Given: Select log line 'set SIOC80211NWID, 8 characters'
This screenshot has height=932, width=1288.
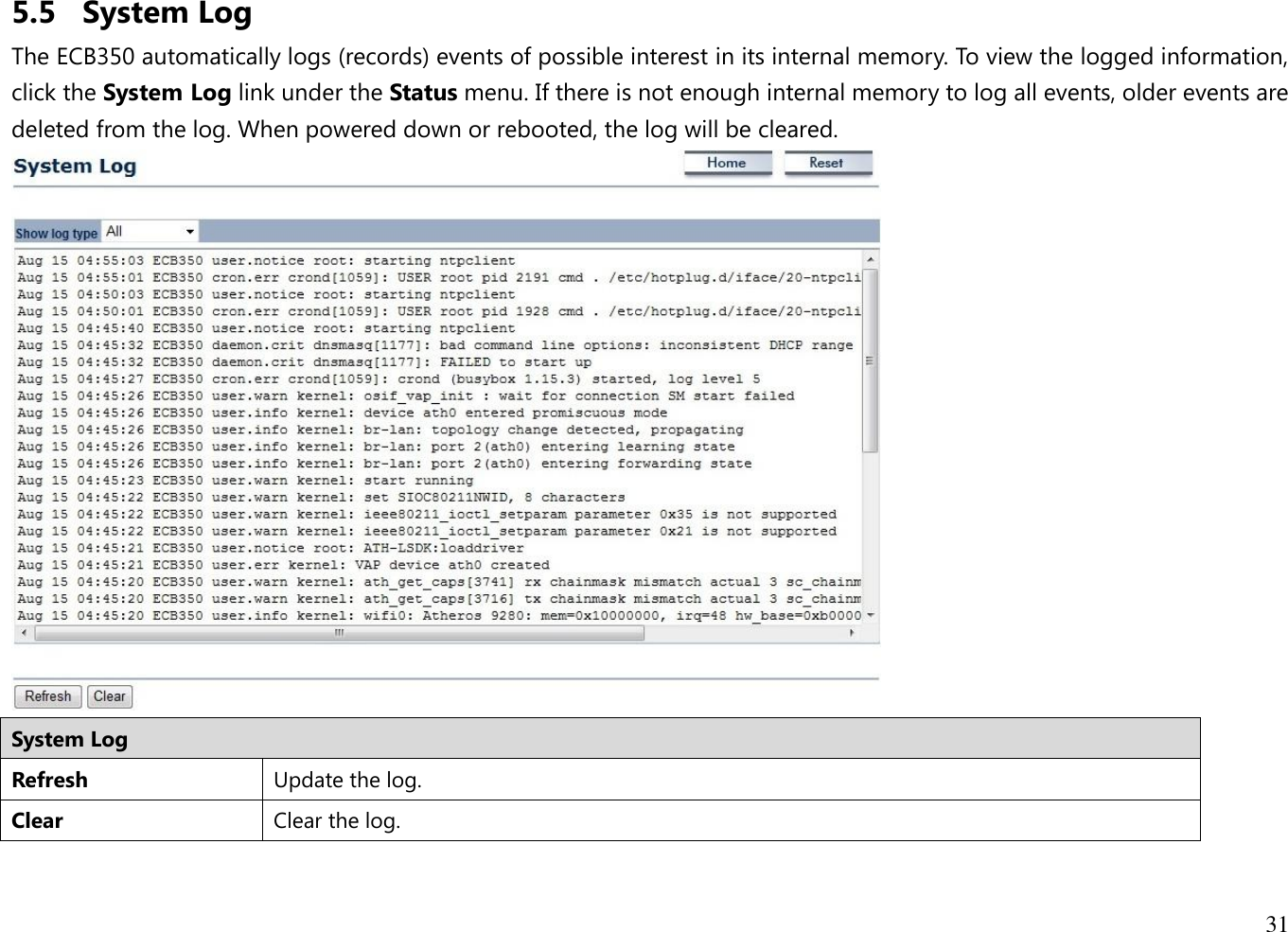Looking at the screenshot, I should [321, 498].
